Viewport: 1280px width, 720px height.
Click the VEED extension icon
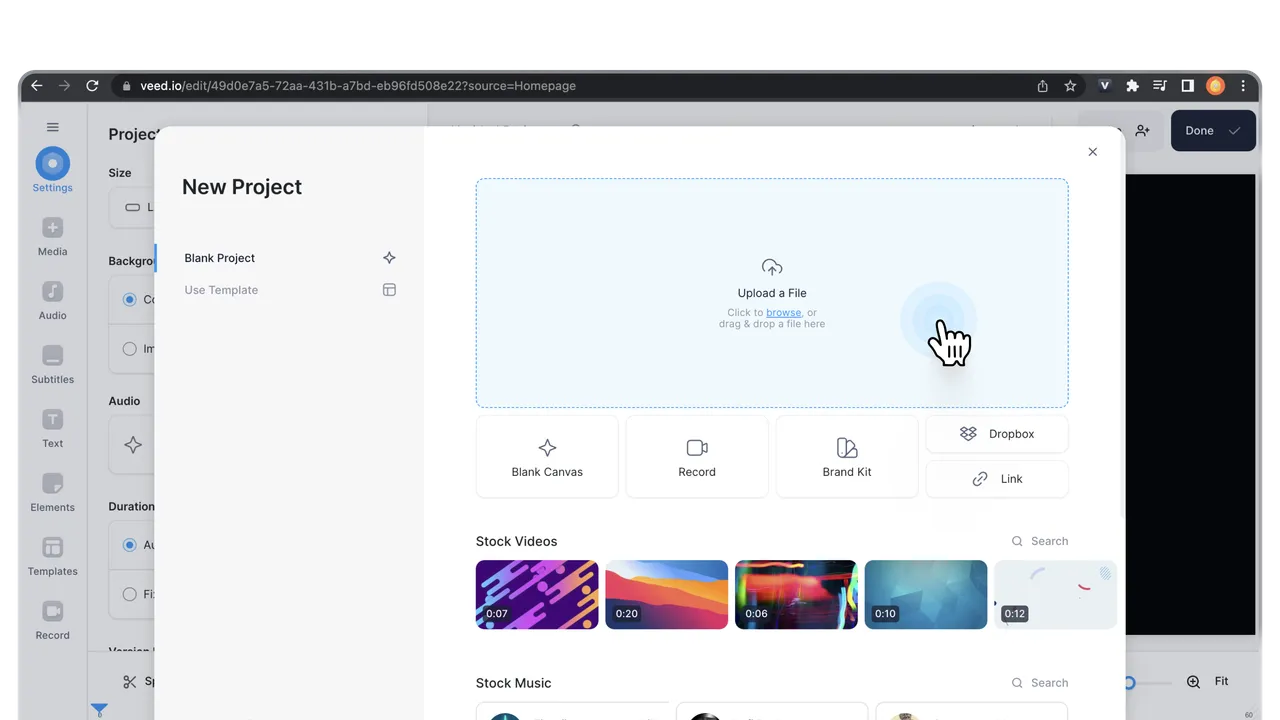click(1105, 86)
